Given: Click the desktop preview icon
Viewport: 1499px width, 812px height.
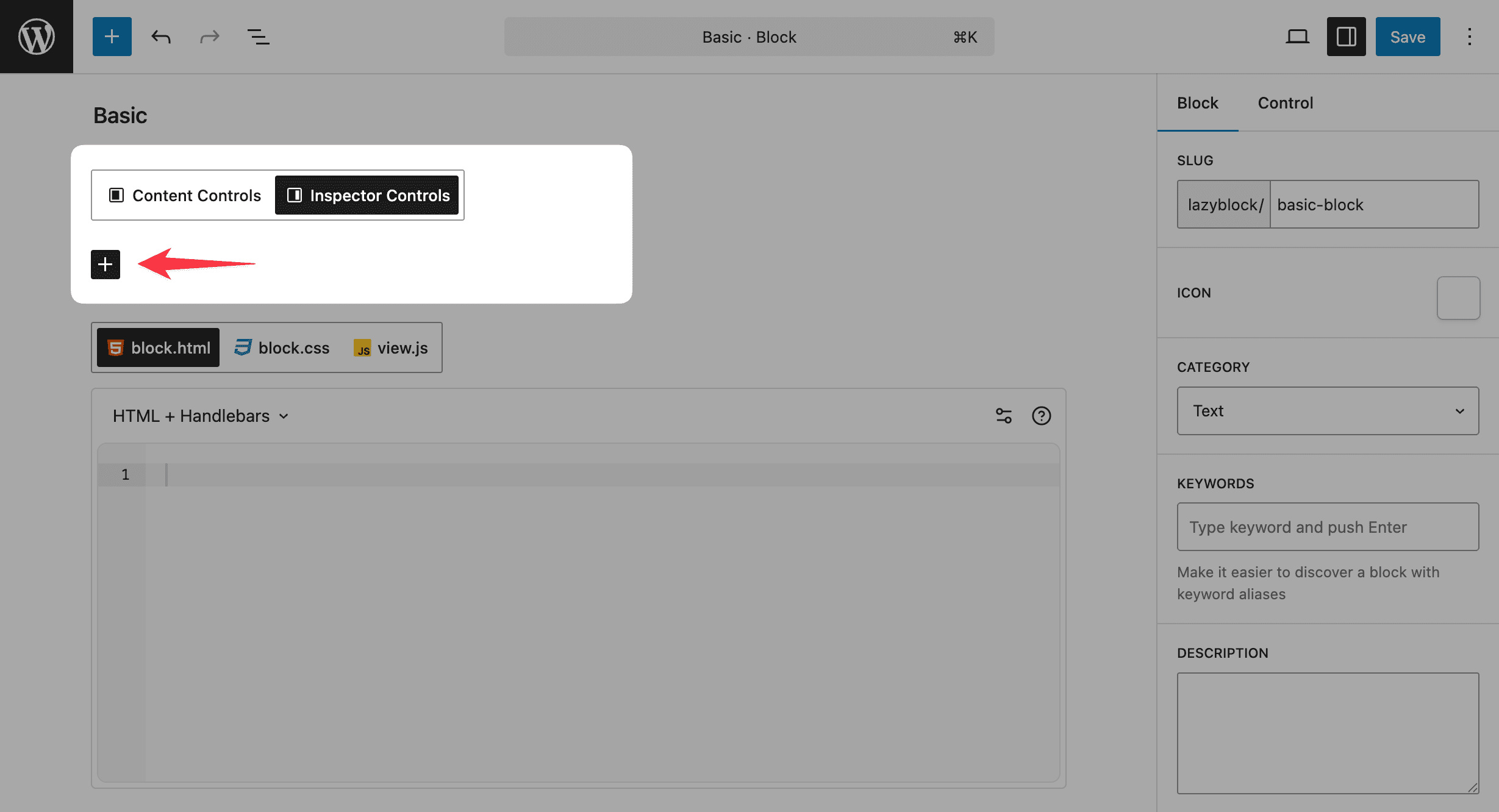Looking at the screenshot, I should (x=1297, y=36).
